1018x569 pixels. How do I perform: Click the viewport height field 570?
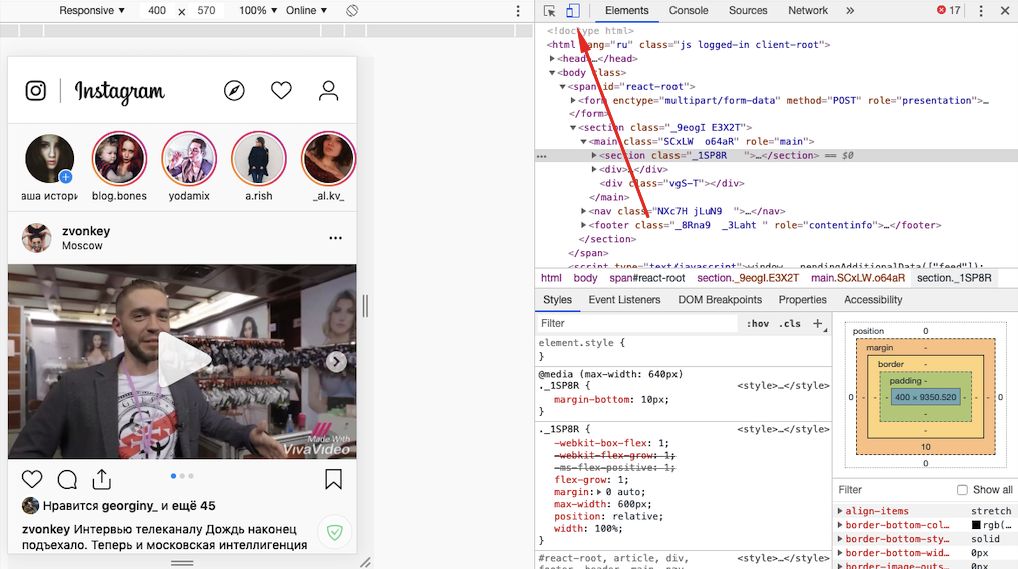click(206, 10)
